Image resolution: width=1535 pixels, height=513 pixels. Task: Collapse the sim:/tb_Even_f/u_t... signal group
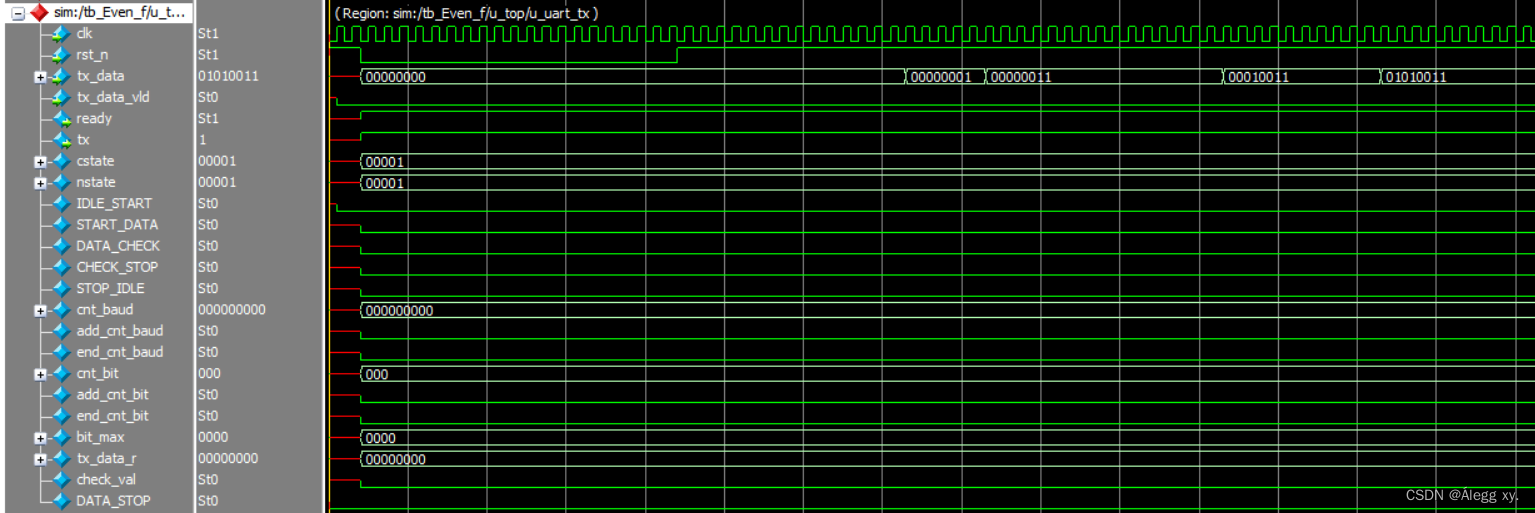coord(18,13)
